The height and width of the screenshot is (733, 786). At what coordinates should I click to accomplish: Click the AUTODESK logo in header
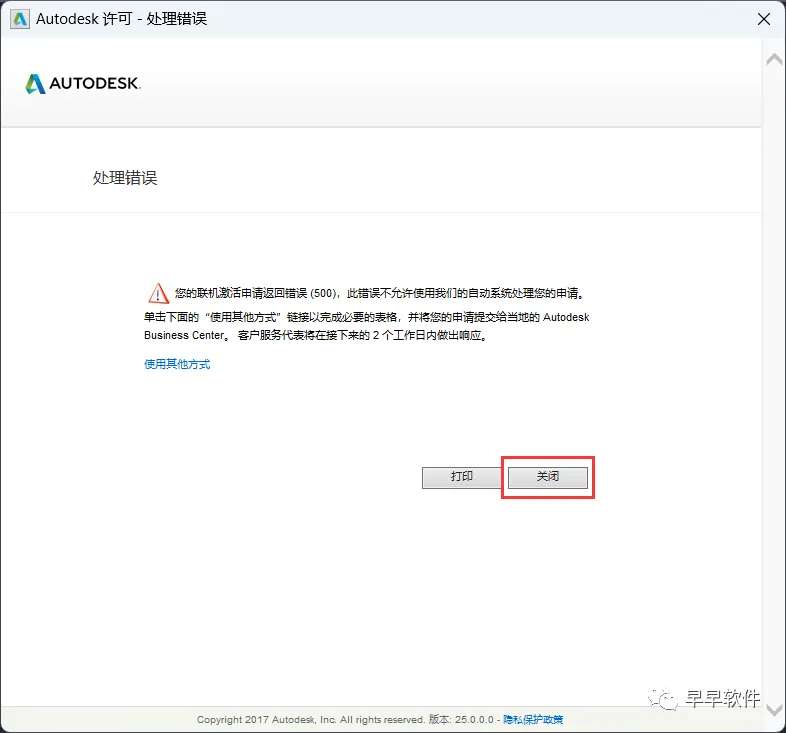(x=83, y=84)
